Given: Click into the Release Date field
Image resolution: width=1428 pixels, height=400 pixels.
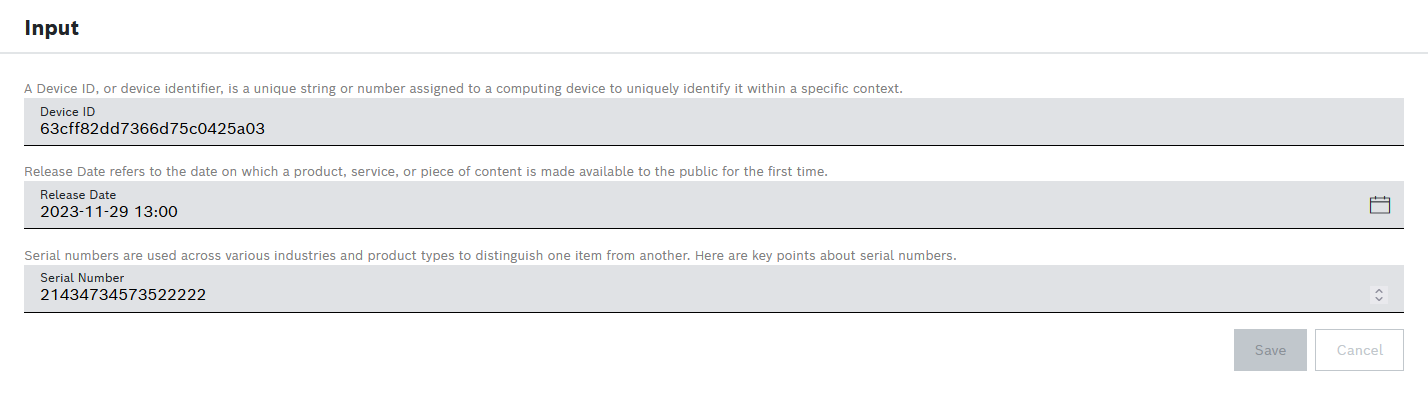Looking at the screenshot, I should [x=700, y=205].
